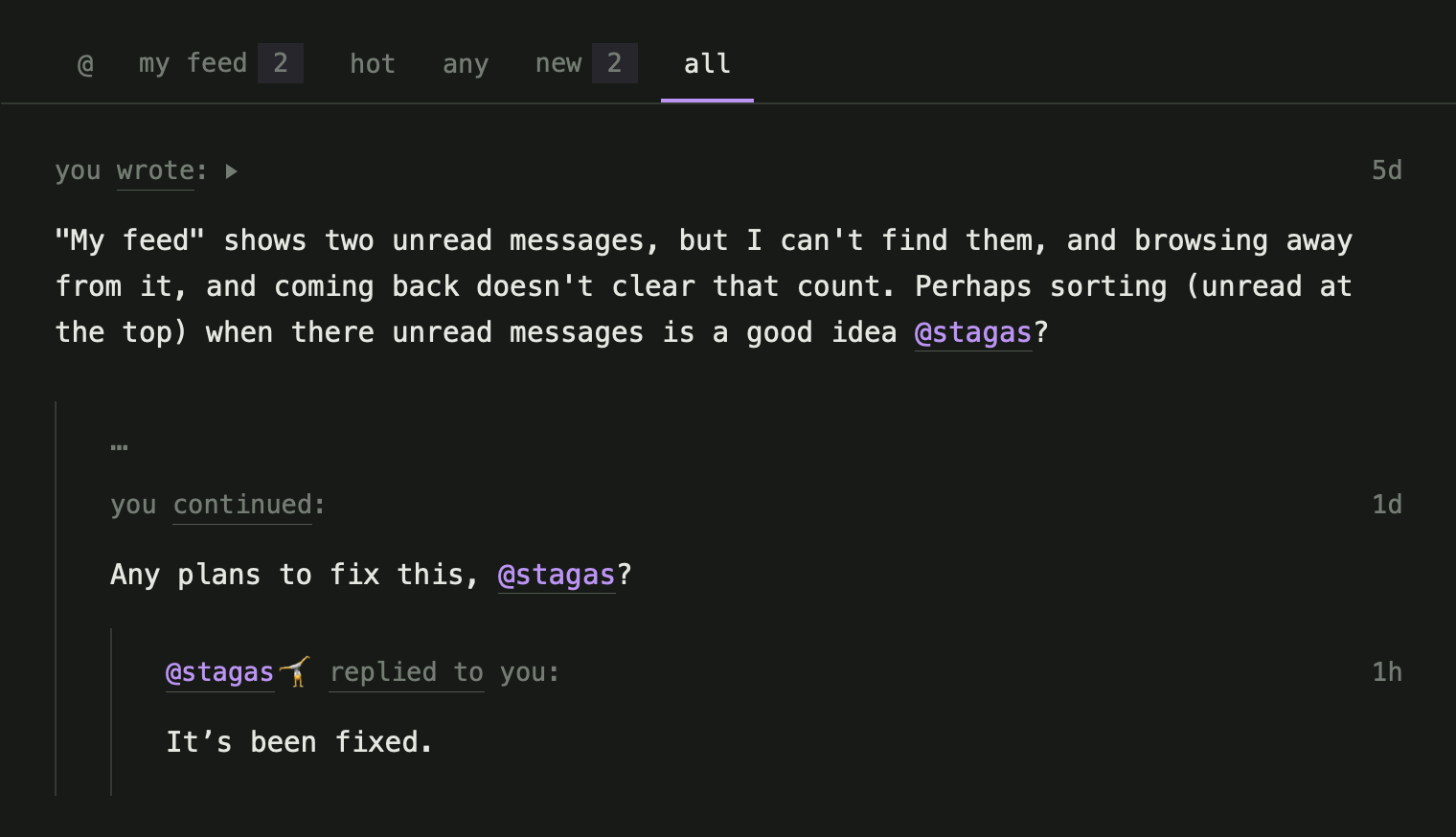Open @stagas mention after 'good idea'
Screen dimensions: 1456x837
coord(973,332)
